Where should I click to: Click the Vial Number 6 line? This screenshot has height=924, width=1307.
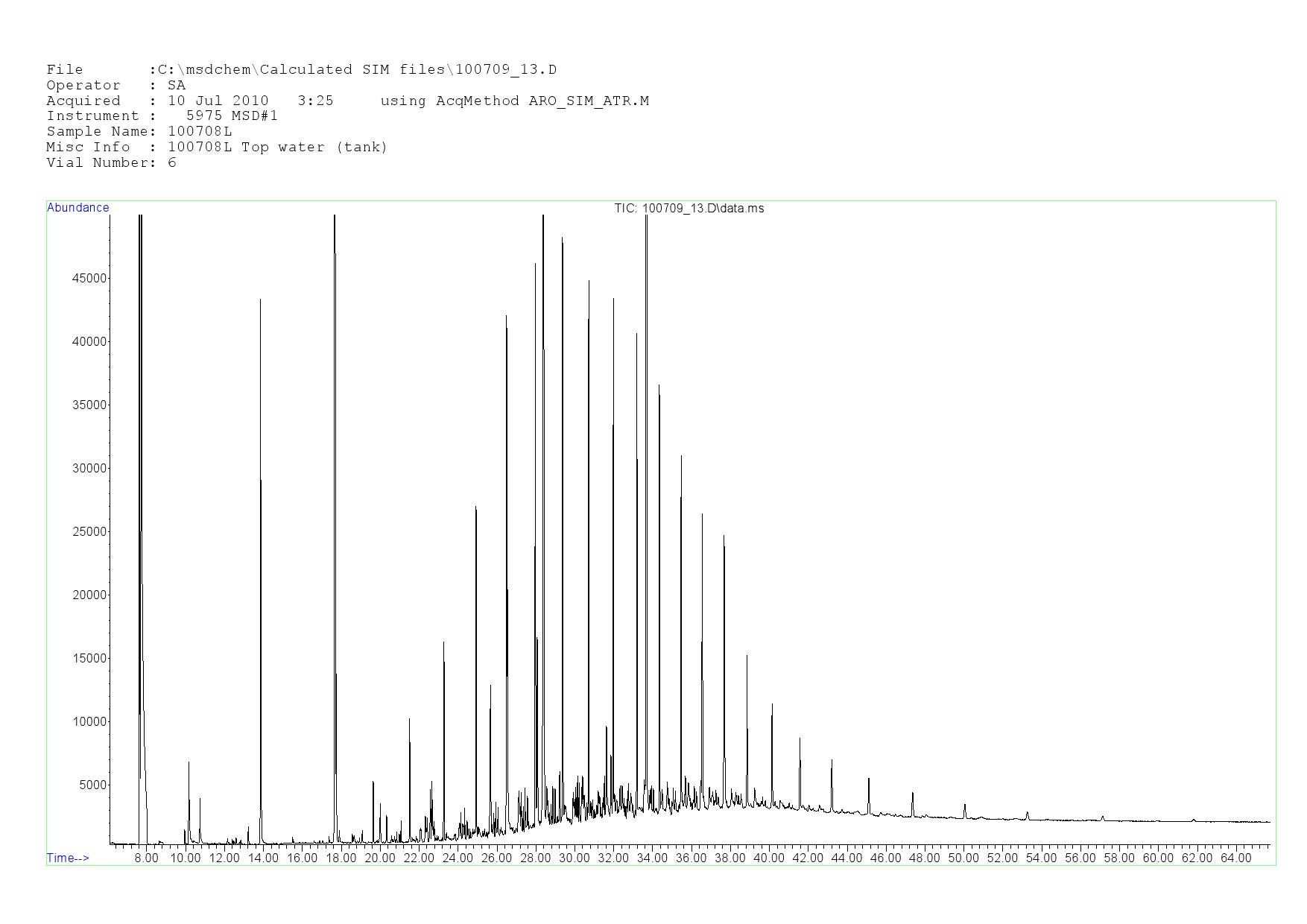tap(111, 163)
